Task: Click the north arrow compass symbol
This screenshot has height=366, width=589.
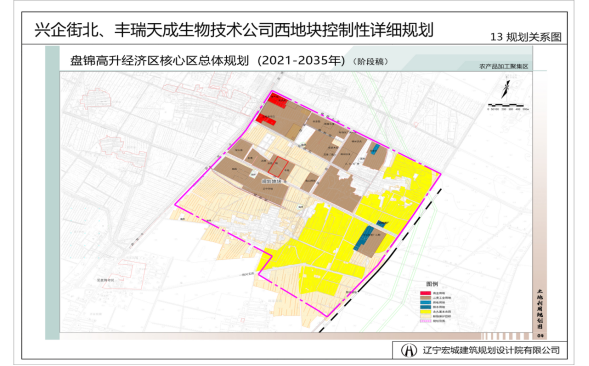Action: tap(506, 89)
